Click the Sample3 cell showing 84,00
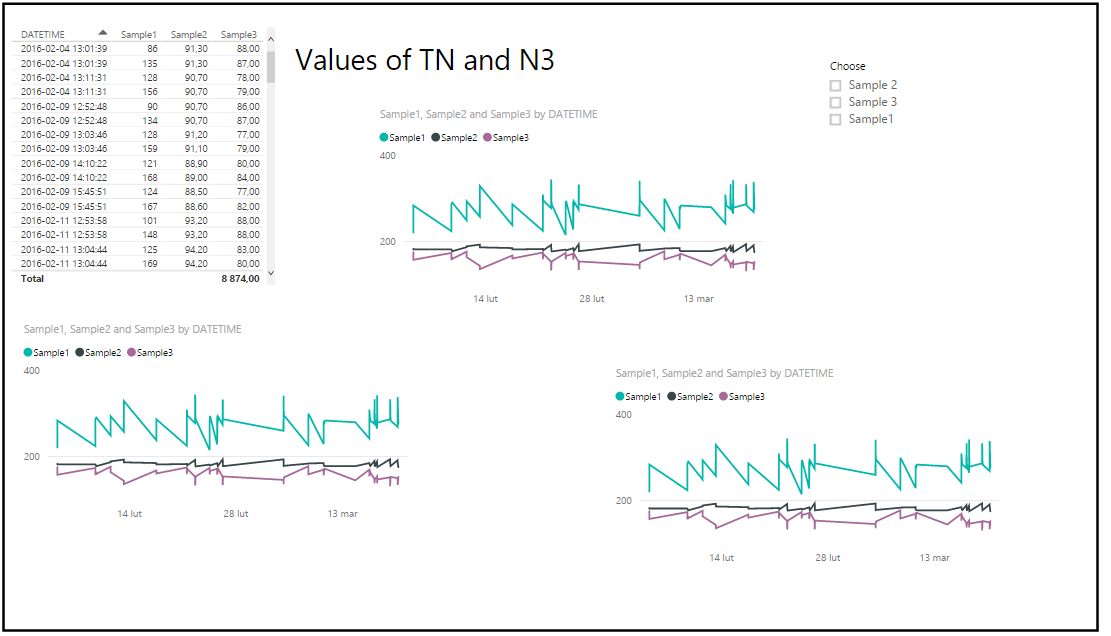This screenshot has height=636, width=1111. [x=248, y=178]
